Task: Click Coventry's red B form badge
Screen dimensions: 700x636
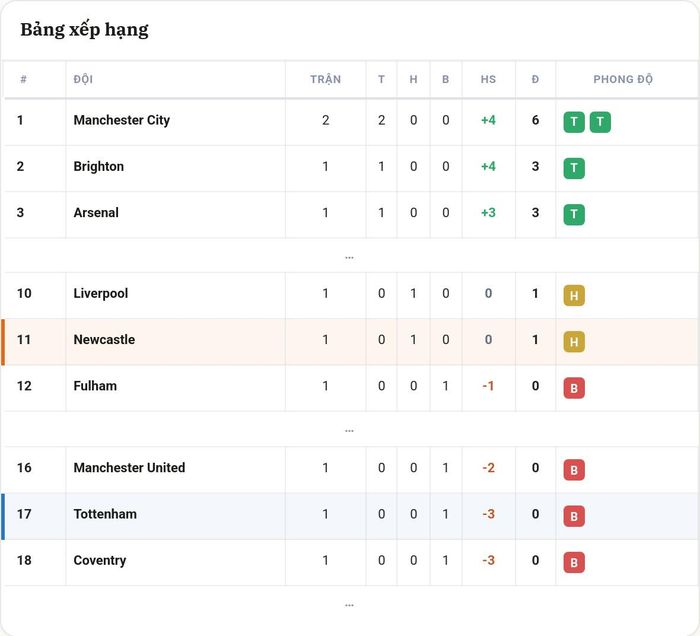Action: click(574, 562)
